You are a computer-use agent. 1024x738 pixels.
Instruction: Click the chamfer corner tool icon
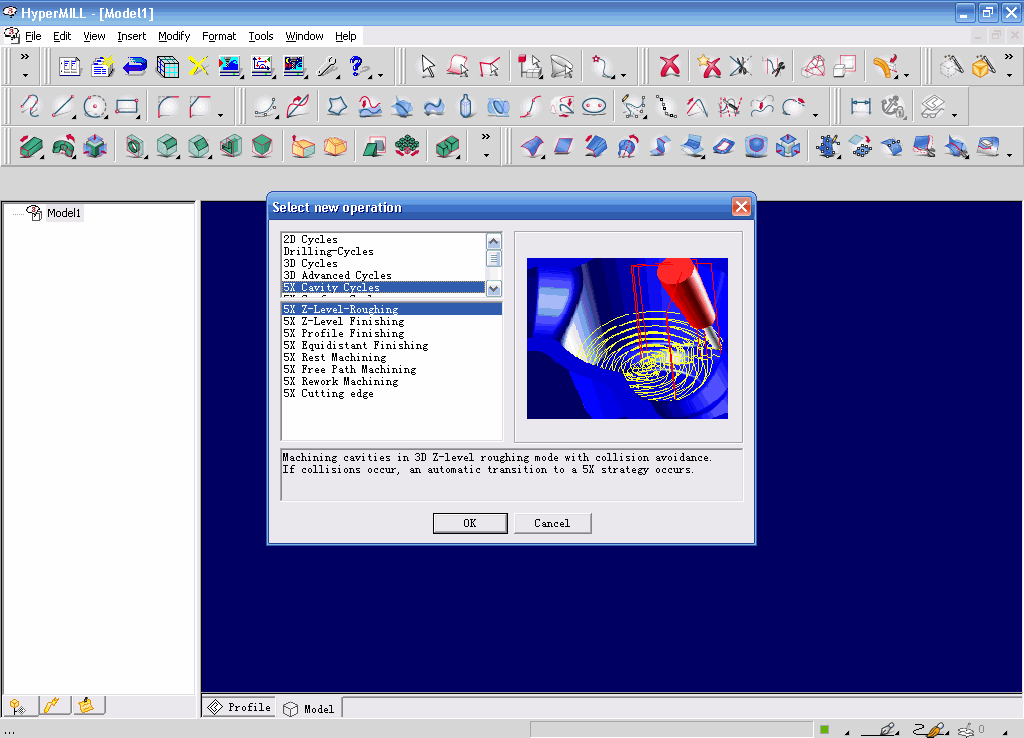coord(200,106)
